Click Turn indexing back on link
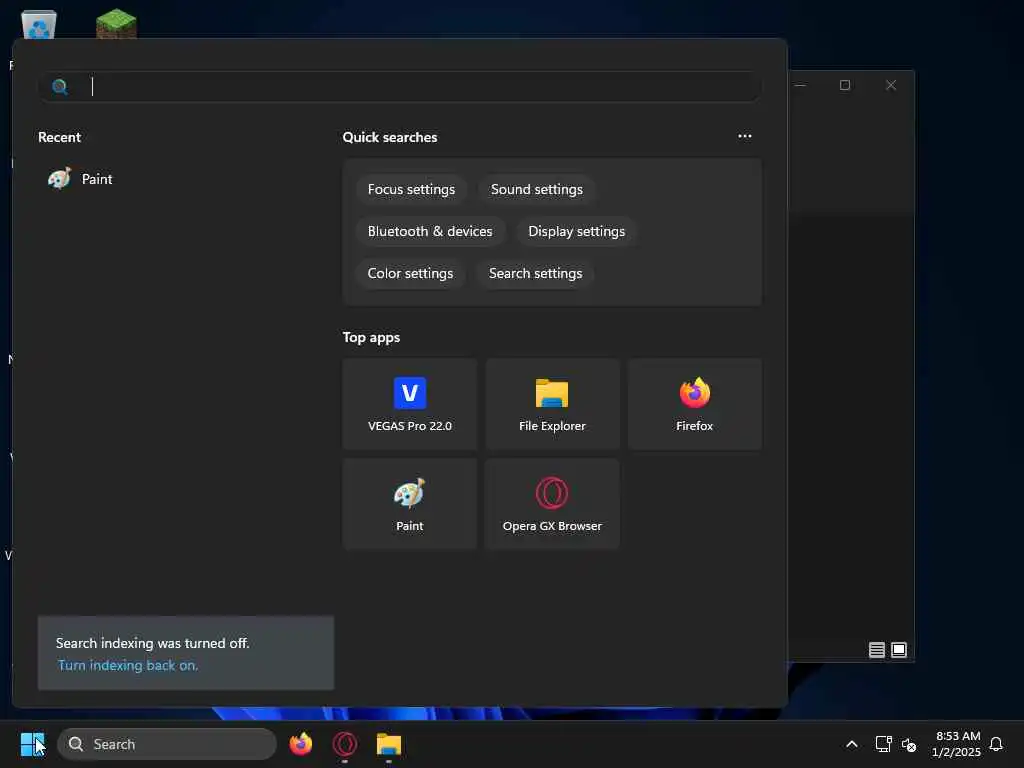1024x768 pixels. pos(128,665)
